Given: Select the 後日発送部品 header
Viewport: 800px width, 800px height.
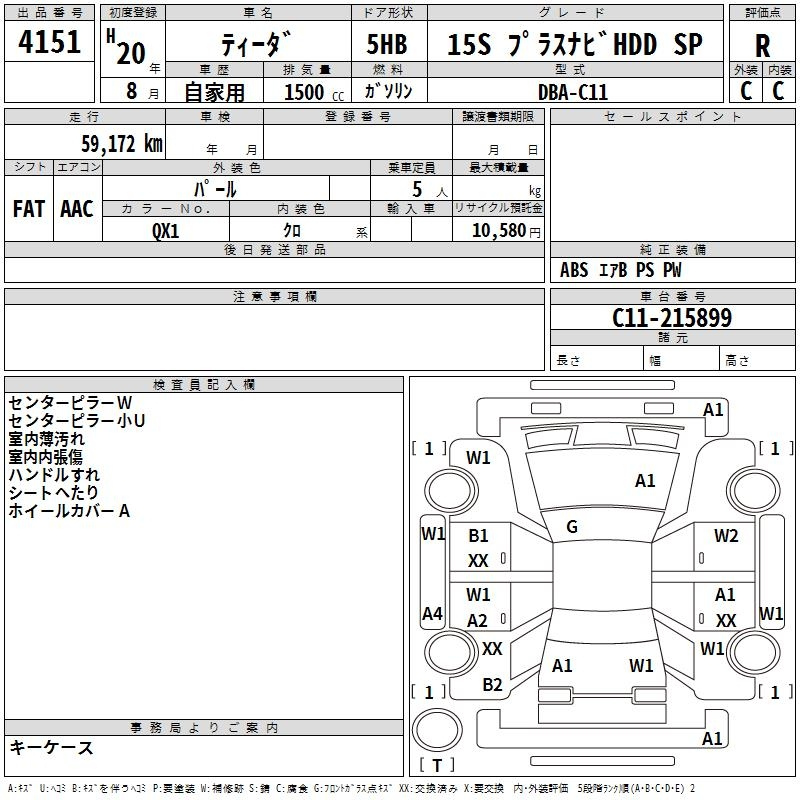Looking at the screenshot, I should tap(274, 249).
